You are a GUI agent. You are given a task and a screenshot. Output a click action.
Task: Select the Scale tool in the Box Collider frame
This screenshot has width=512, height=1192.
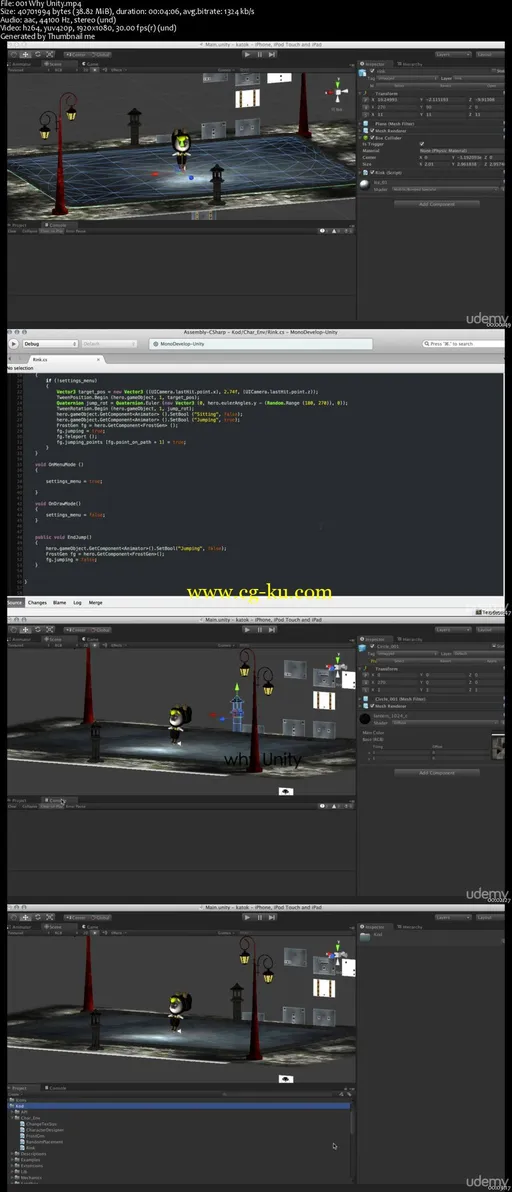tap(49, 55)
